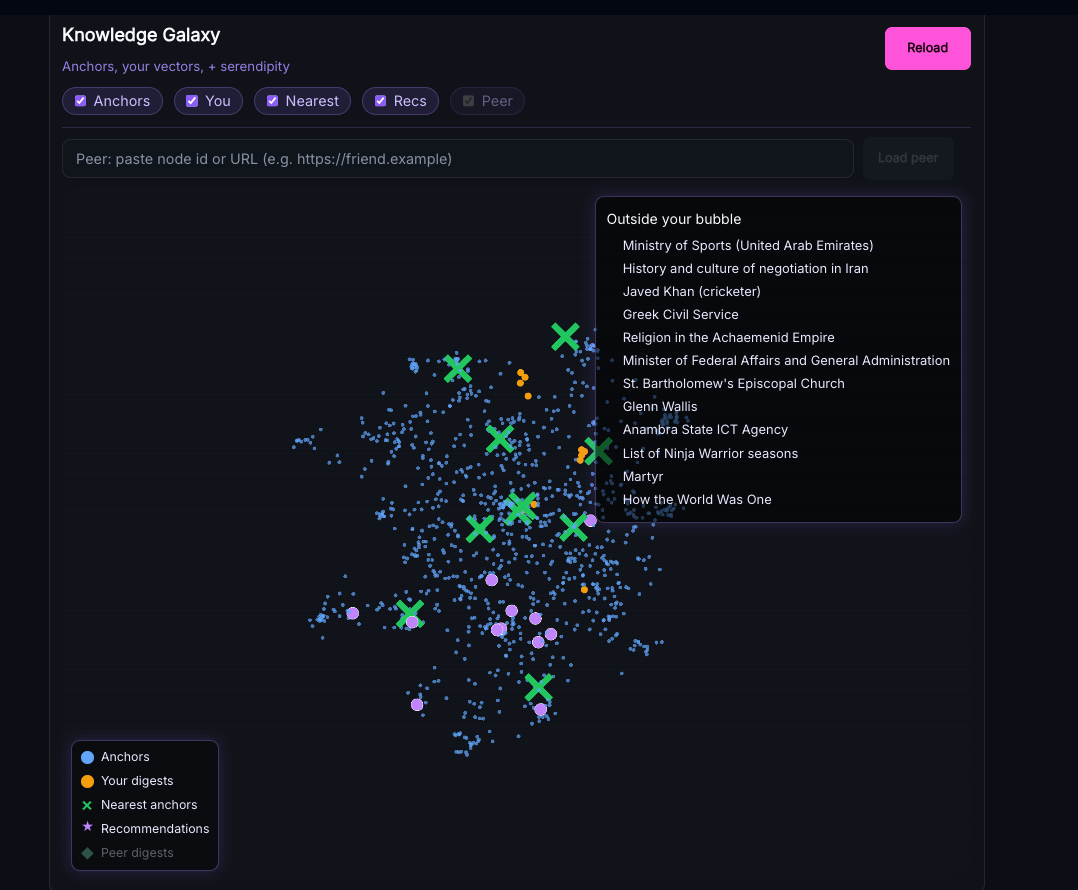
Task: Click the Load peer button
Action: pyautogui.click(x=907, y=158)
